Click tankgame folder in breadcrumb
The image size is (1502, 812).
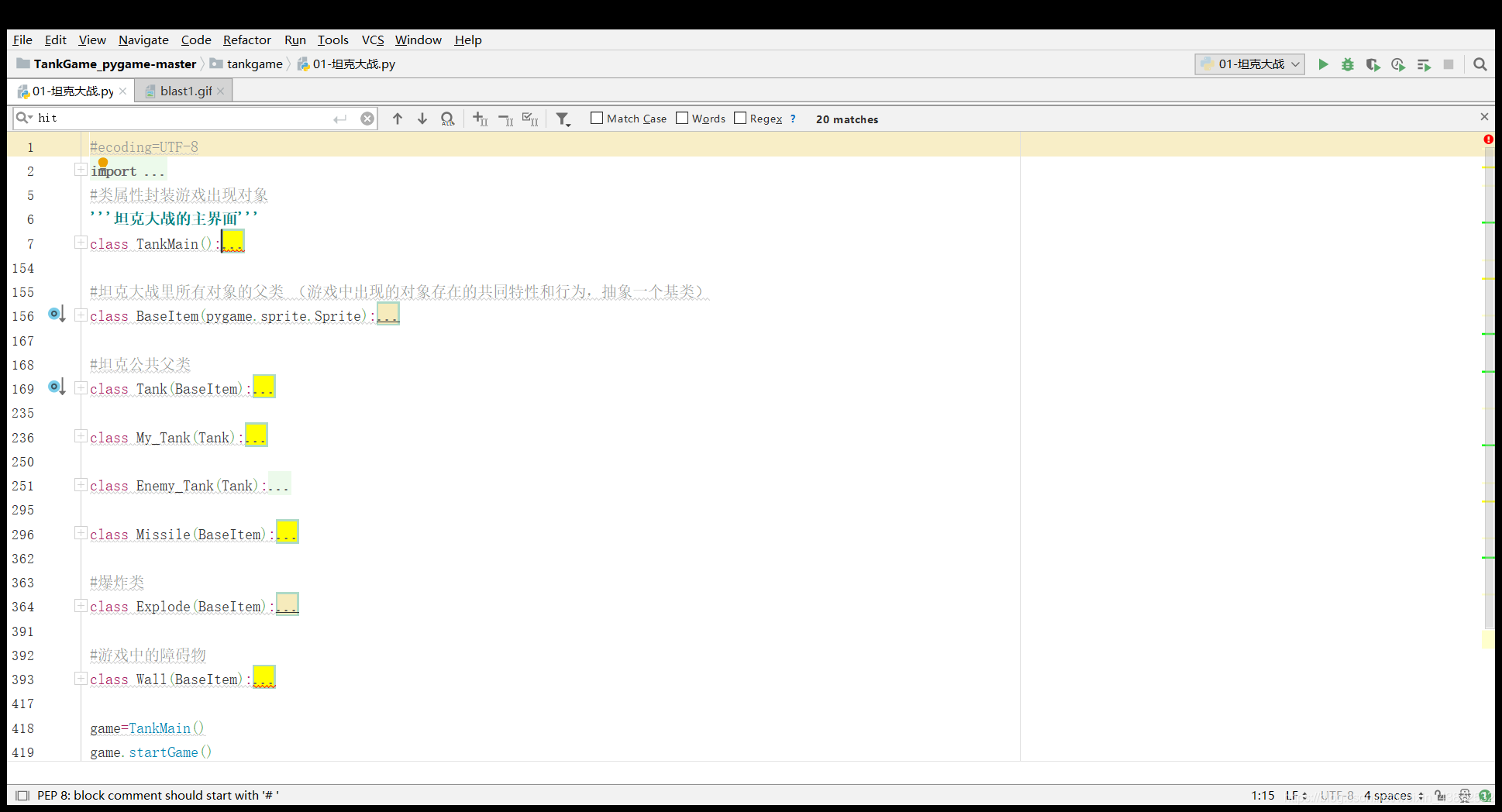(254, 64)
